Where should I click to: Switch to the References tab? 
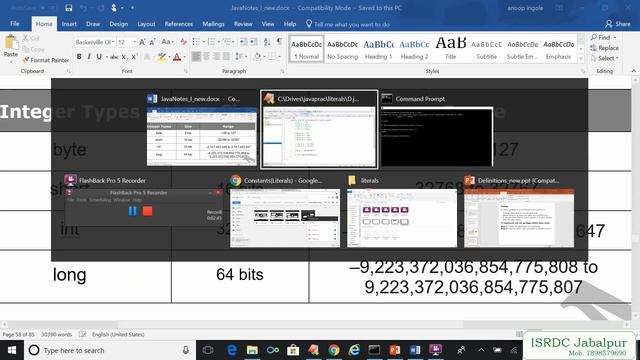click(179, 24)
